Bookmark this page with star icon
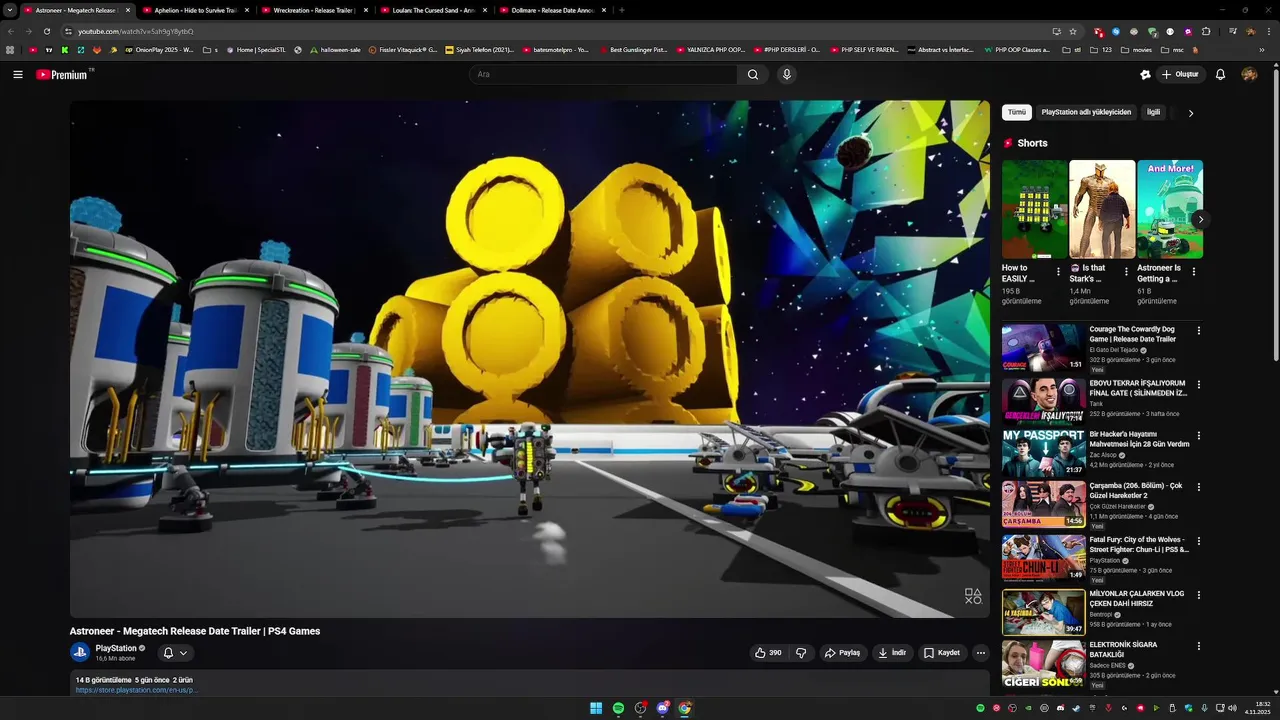Image resolution: width=1280 pixels, height=720 pixels. pyautogui.click(x=1073, y=31)
